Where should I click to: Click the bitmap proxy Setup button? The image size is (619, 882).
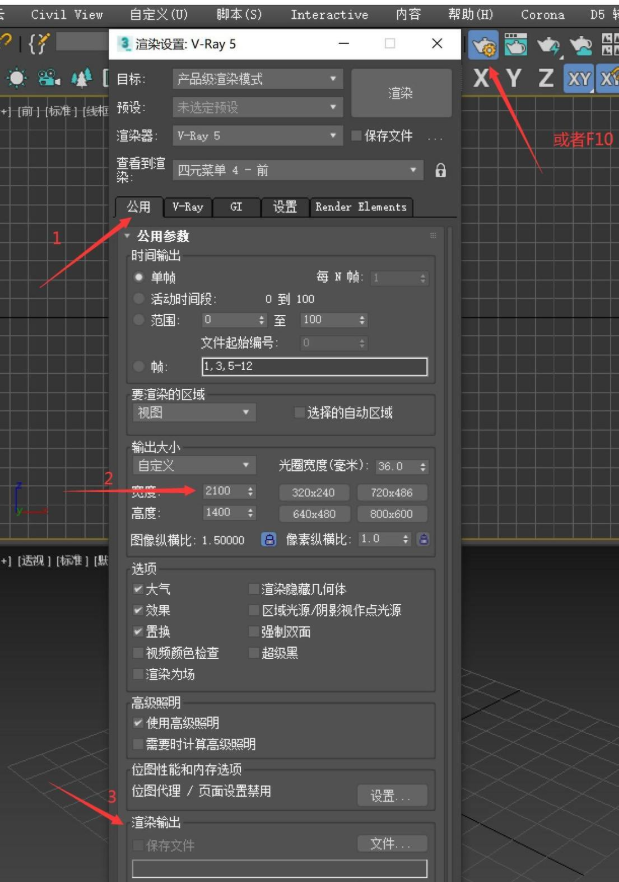[x=392, y=796]
